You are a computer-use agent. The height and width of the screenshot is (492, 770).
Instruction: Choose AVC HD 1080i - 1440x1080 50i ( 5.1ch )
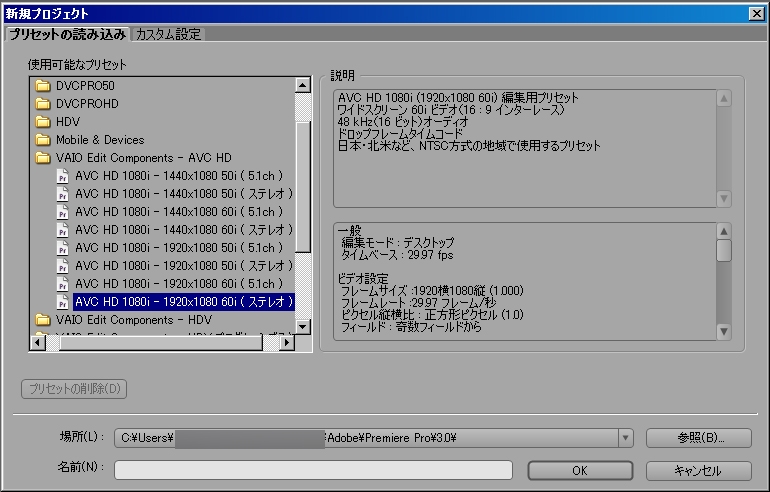point(179,176)
